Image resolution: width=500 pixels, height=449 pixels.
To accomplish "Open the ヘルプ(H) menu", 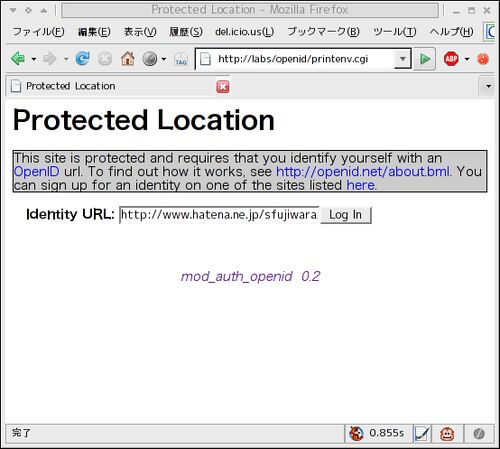I will (x=451, y=32).
